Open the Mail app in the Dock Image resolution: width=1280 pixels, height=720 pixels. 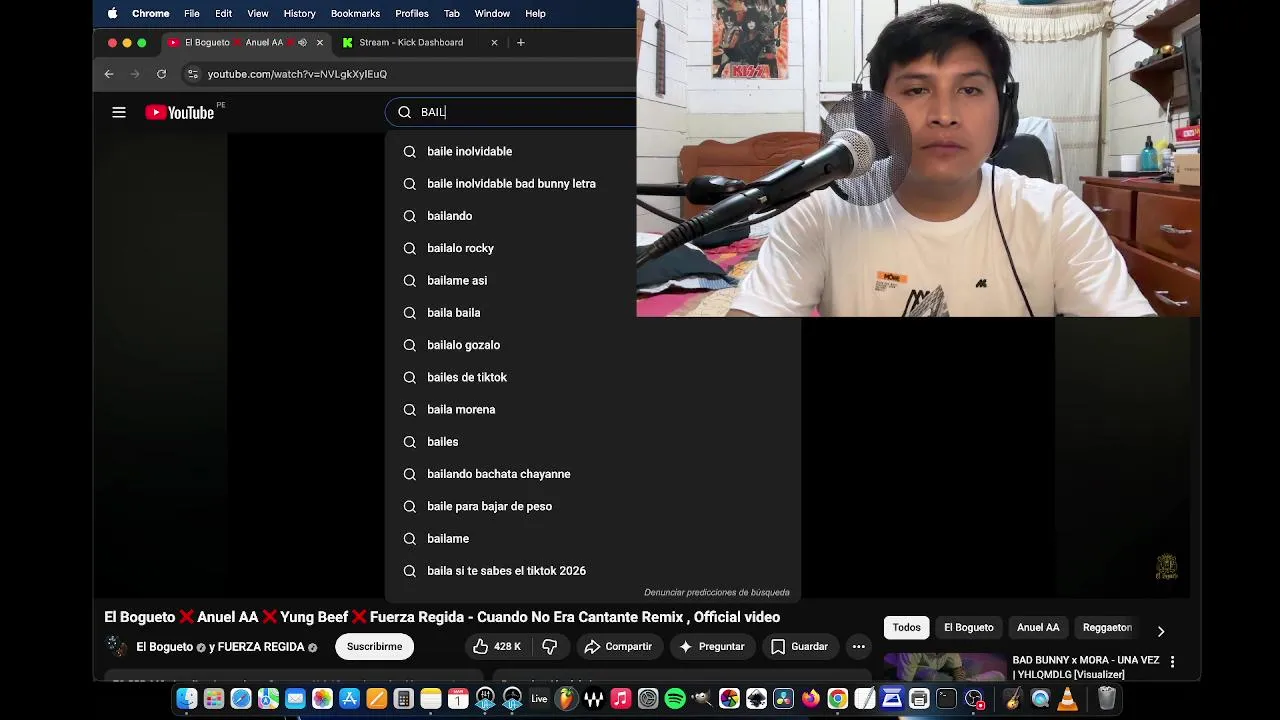tap(295, 699)
